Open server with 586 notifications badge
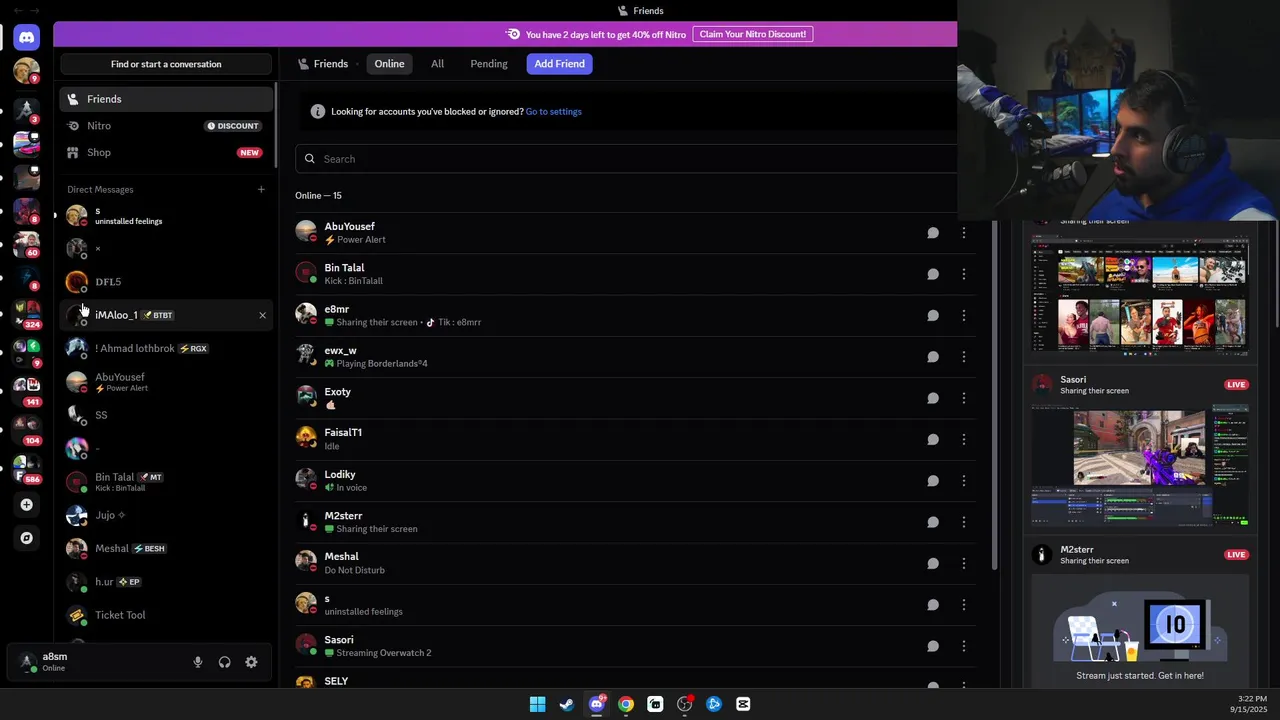The width and height of the screenshot is (1280, 720). [27, 469]
